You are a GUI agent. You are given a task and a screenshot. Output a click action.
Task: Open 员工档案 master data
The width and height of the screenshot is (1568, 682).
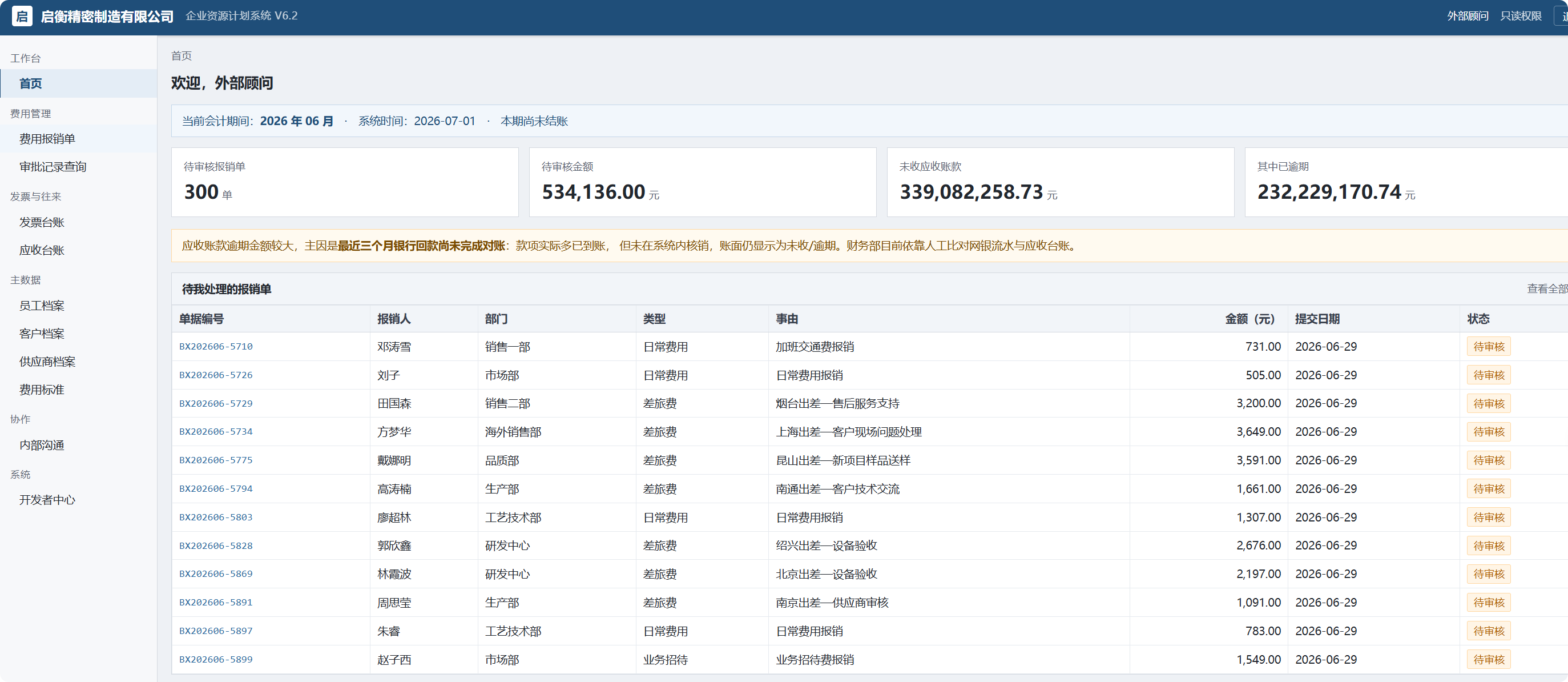click(x=79, y=306)
